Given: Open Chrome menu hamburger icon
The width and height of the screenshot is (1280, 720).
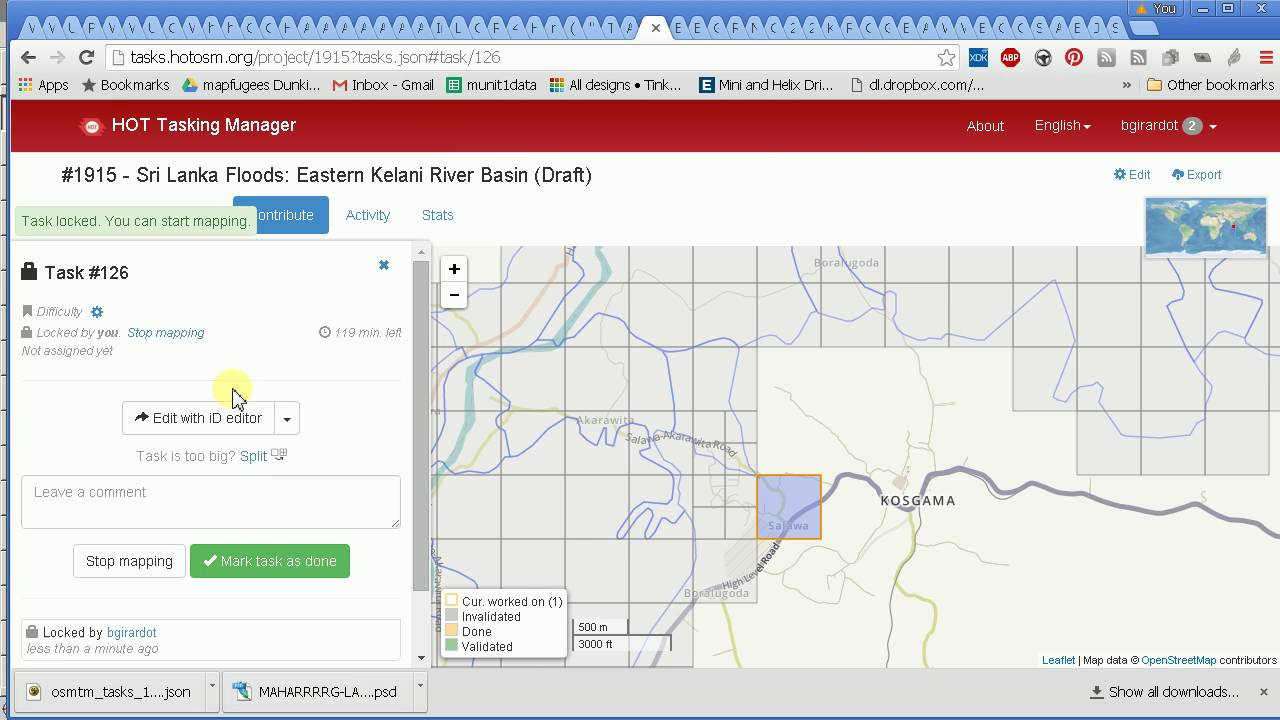Looking at the screenshot, I should 1267,57.
